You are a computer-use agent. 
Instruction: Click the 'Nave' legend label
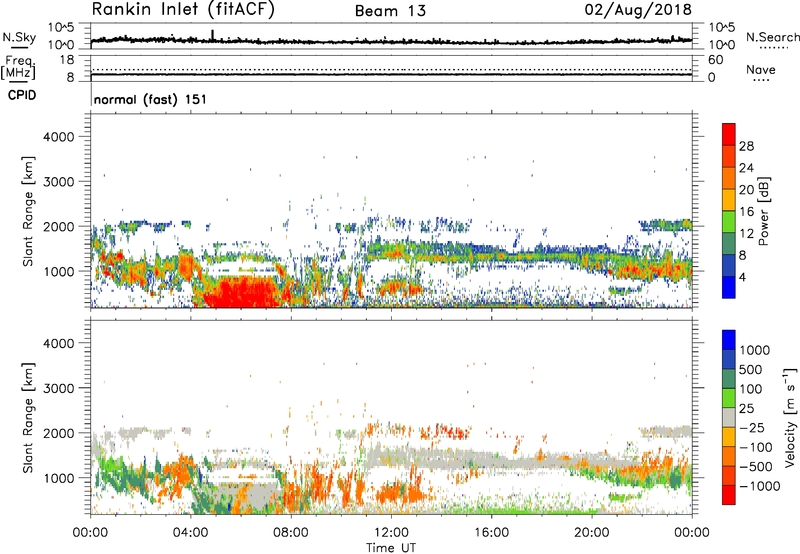pos(761,69)
